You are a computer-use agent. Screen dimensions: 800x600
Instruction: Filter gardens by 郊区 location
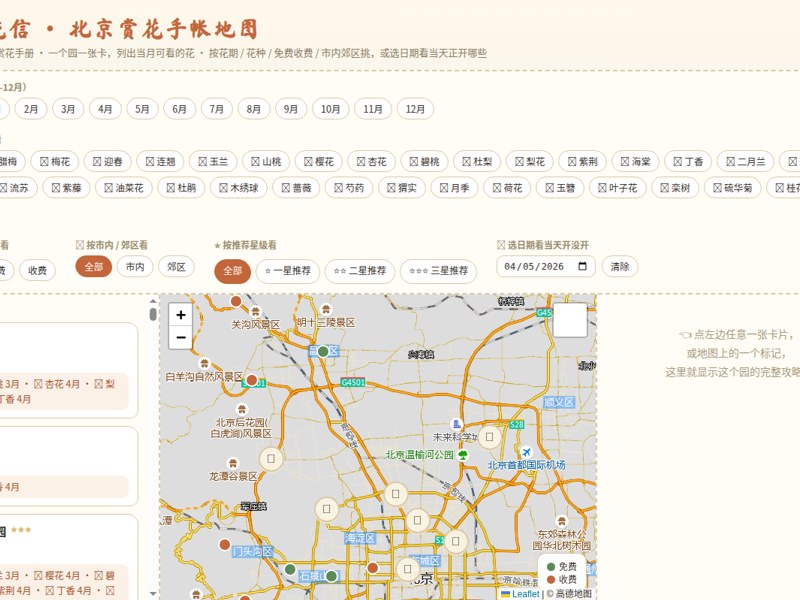(176, 267)
